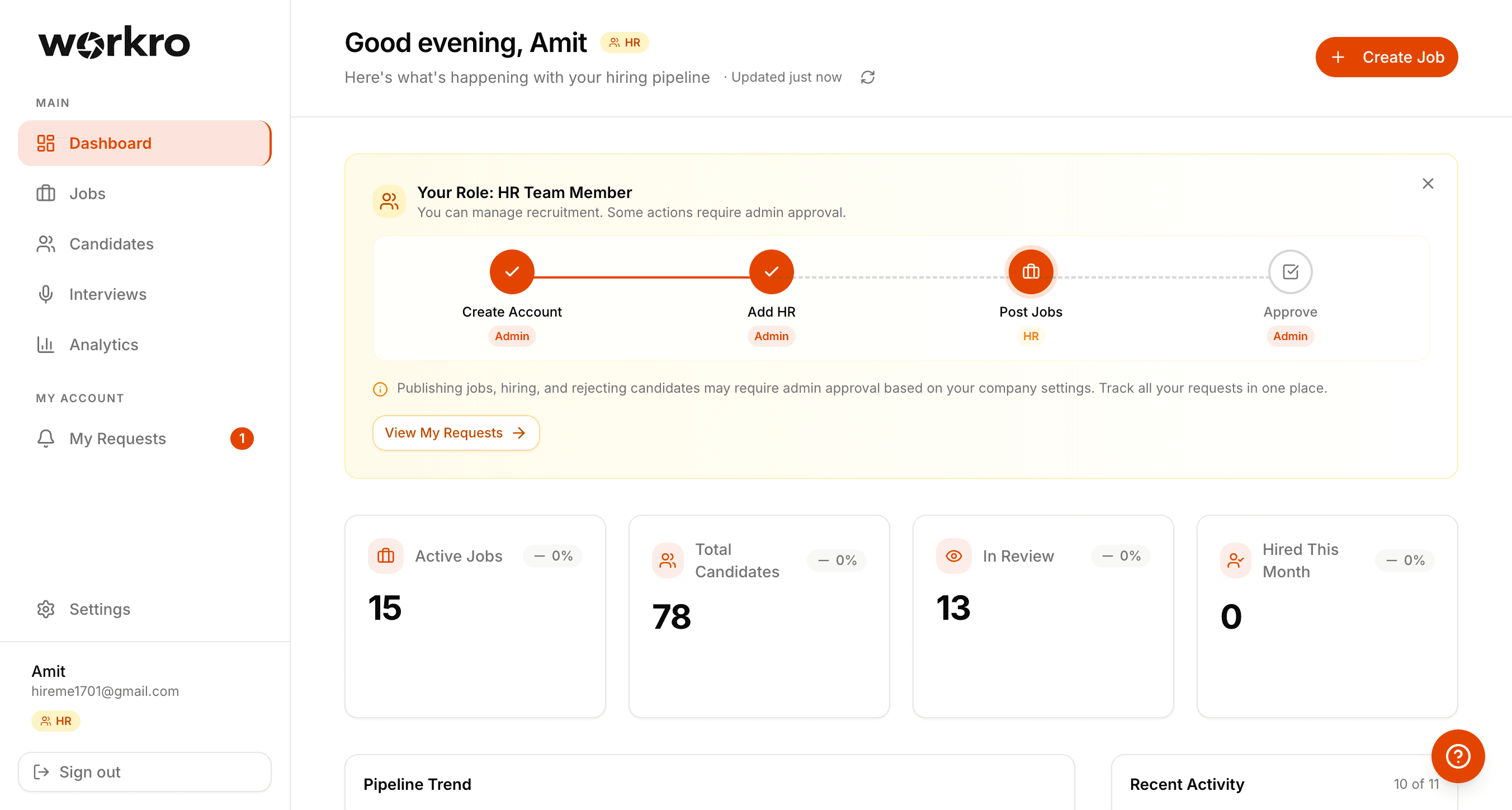
Task: Dismiss the HR Team Member role banner
Action: (x=1429, y=183)
